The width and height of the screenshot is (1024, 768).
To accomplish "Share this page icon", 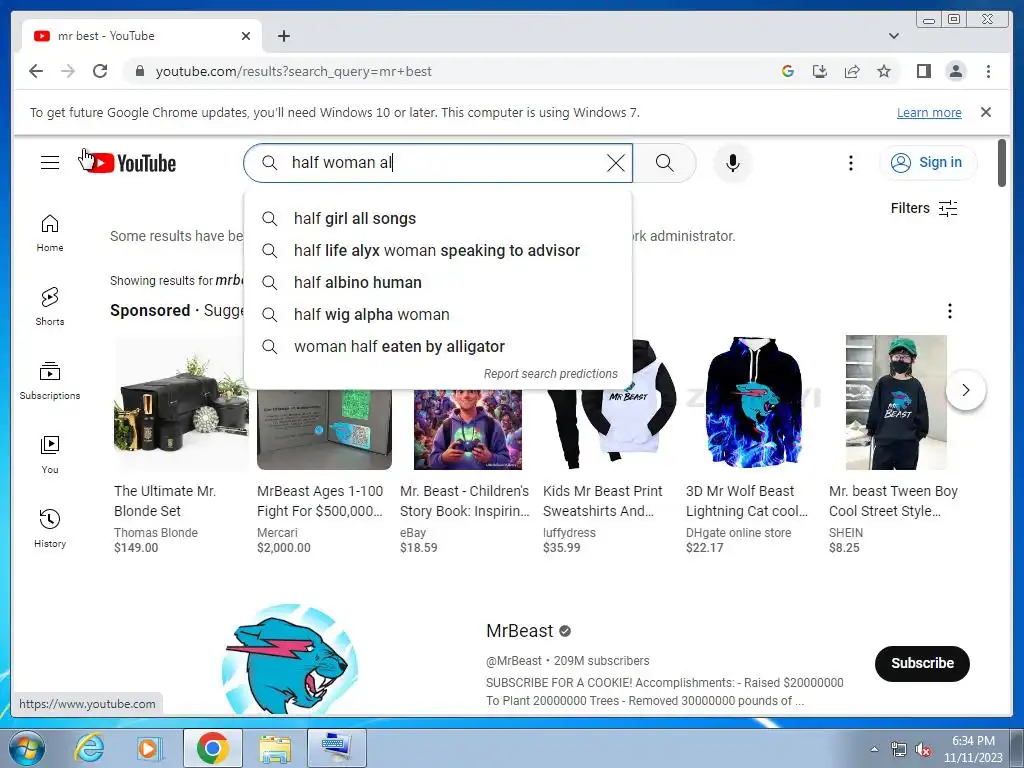I will [x=852, y=71].
